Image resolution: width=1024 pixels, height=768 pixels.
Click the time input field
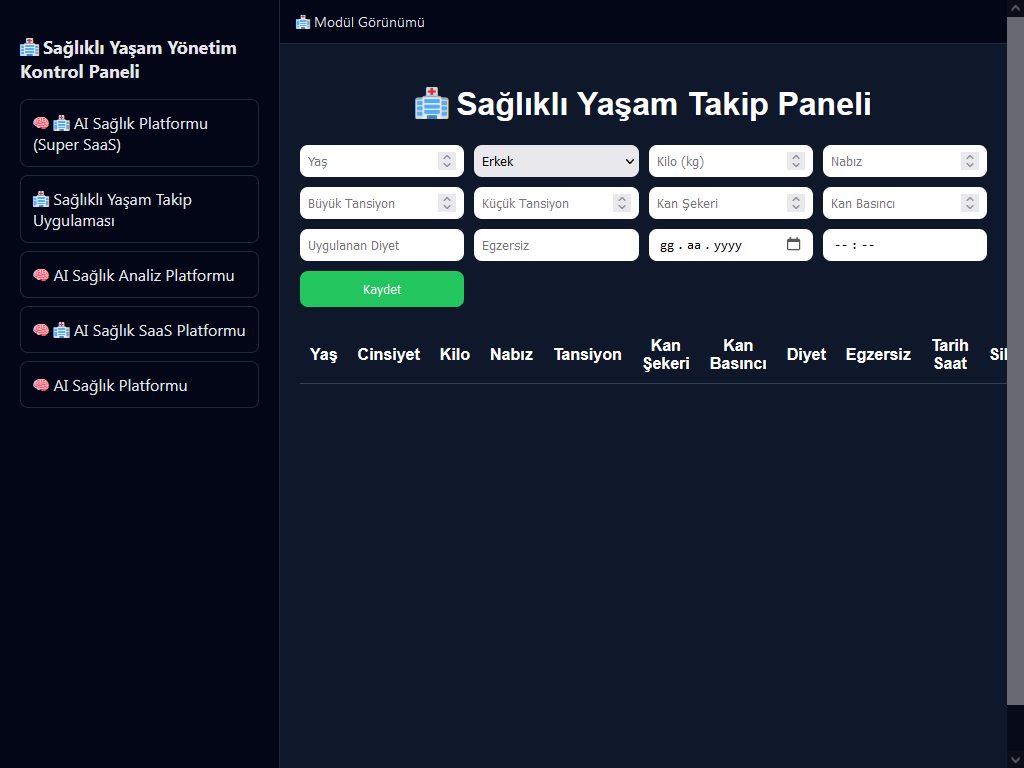904,245
